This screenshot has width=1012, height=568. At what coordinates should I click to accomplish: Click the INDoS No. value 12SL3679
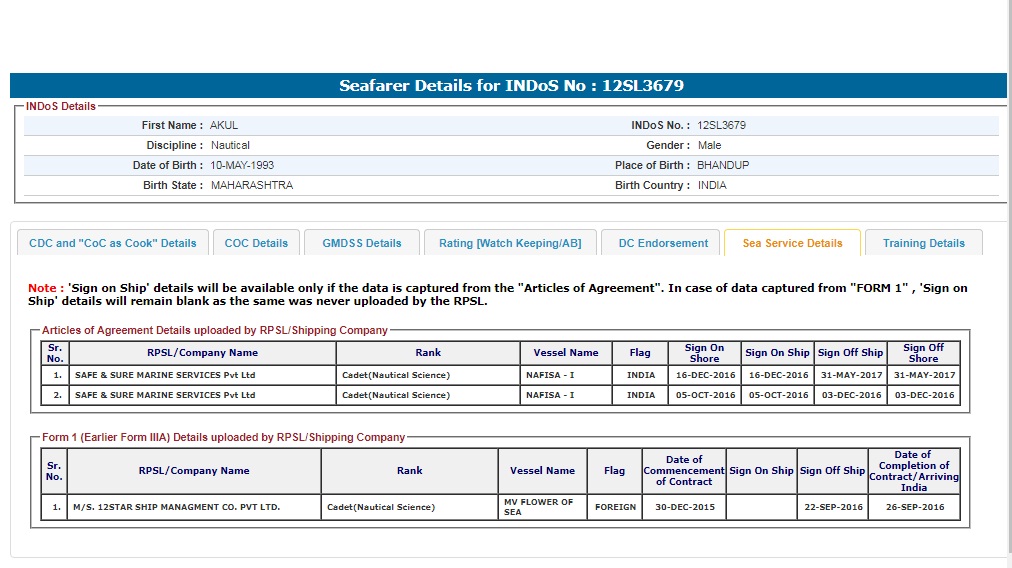tap(721, 126)
